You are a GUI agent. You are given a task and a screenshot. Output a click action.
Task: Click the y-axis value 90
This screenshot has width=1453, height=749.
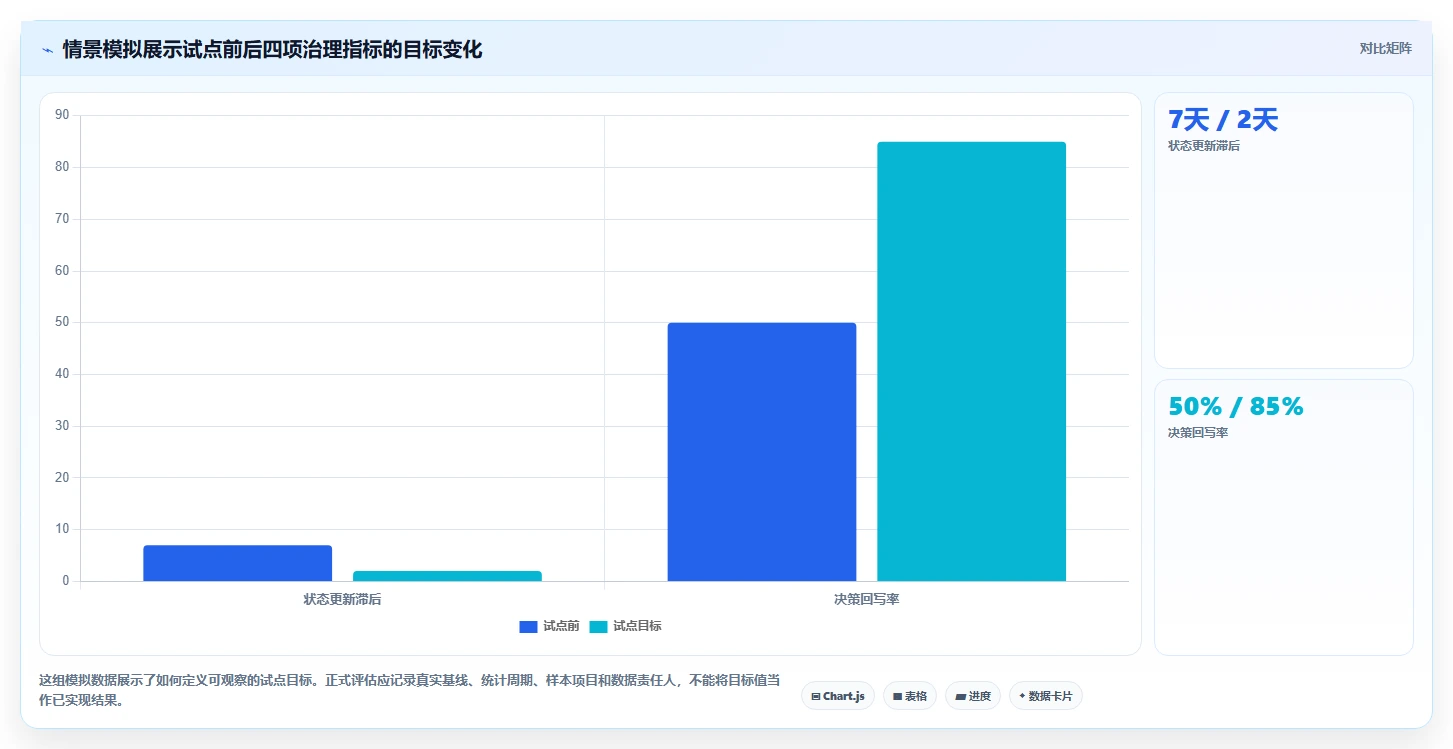[x=62, y=116]
